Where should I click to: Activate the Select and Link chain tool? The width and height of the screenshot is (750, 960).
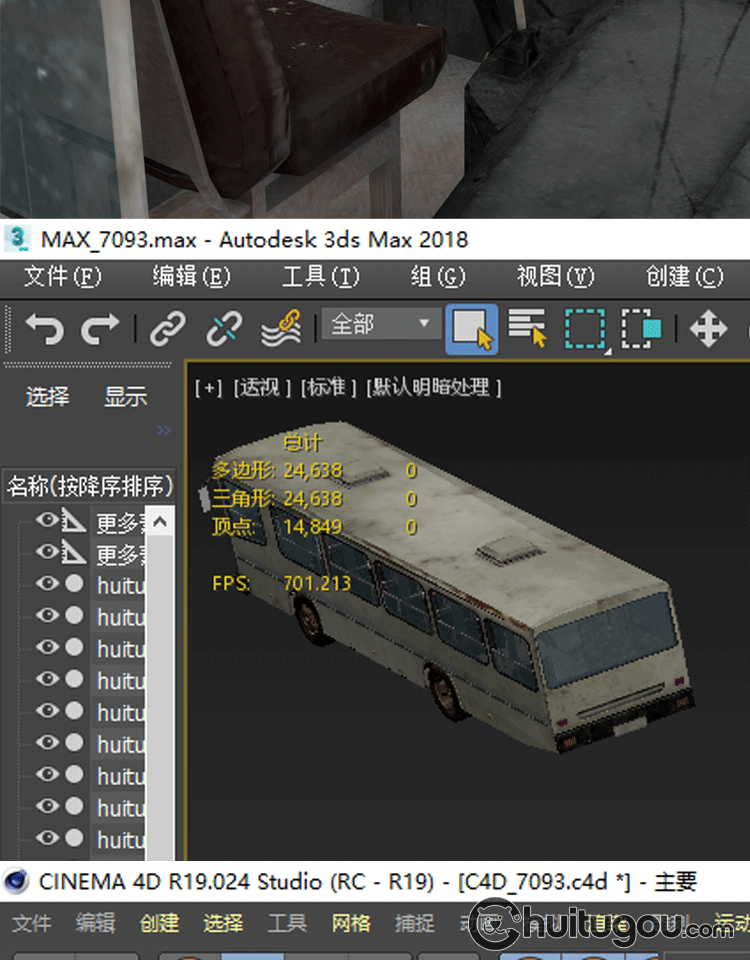(x=168, y=329)
